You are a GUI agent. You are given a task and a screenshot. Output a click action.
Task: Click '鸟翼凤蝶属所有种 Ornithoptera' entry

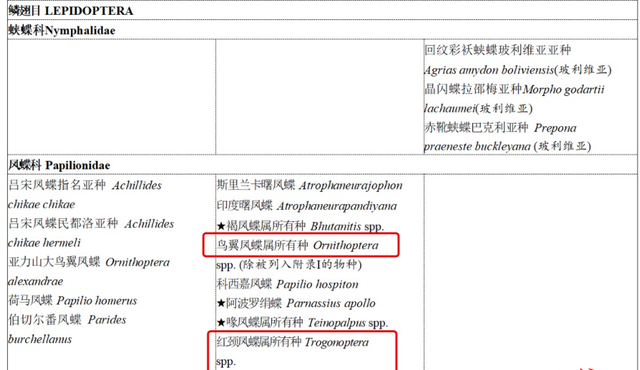[x=298, y=245]
